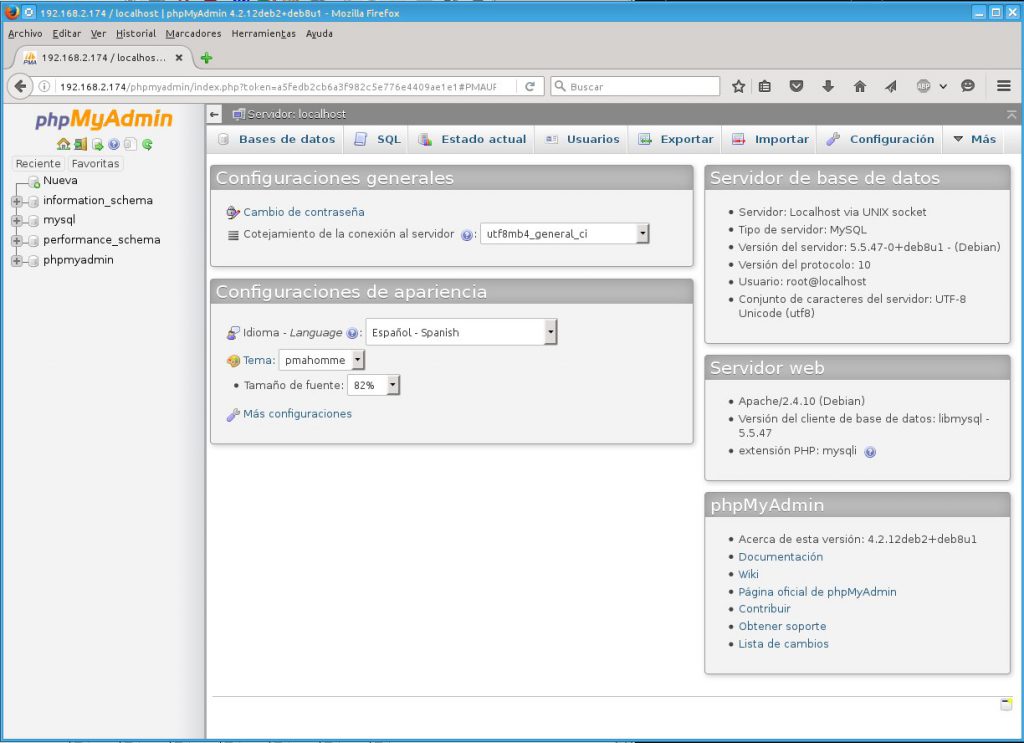The width and height of the screenshot is (1024, 743).
Task: Open Español - Spanish language dropdown
Action: click(461, 332)
